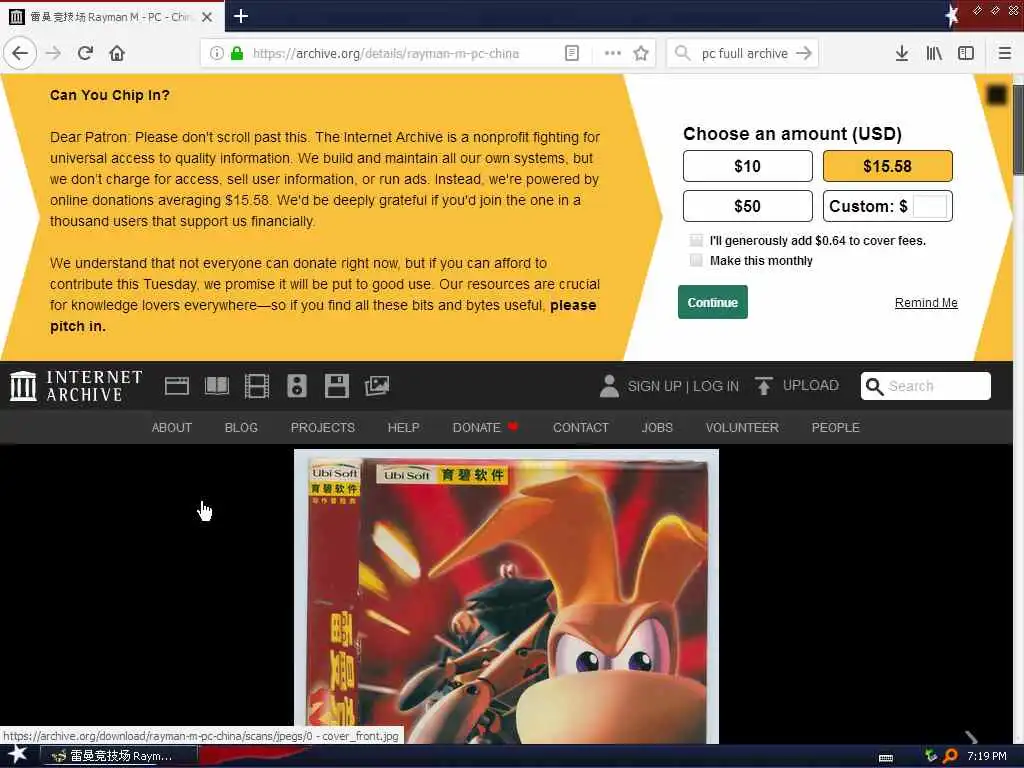Screen dimensions: 1024x768
Task: Open the Software floppy disk icon
Action: coord(336,386)
